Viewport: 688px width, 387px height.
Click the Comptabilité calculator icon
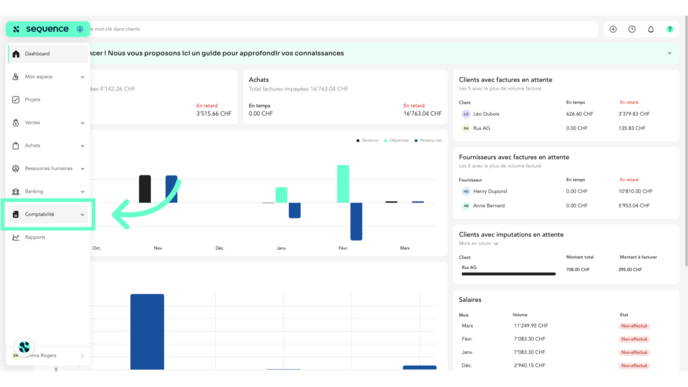click(x=16, y=214)
